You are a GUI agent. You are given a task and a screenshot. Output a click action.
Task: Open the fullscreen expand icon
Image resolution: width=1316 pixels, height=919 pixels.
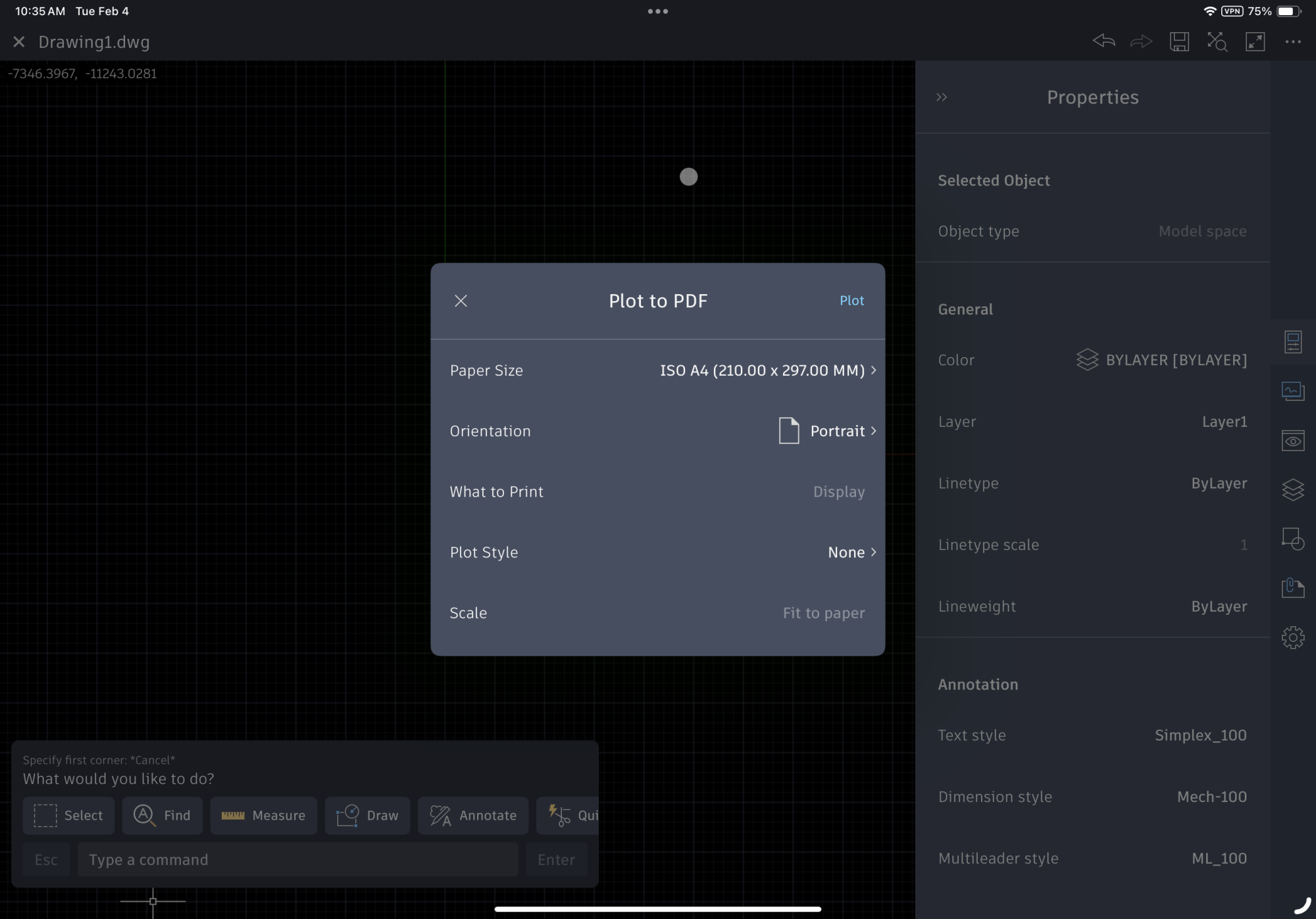(x=1255, y=41)
